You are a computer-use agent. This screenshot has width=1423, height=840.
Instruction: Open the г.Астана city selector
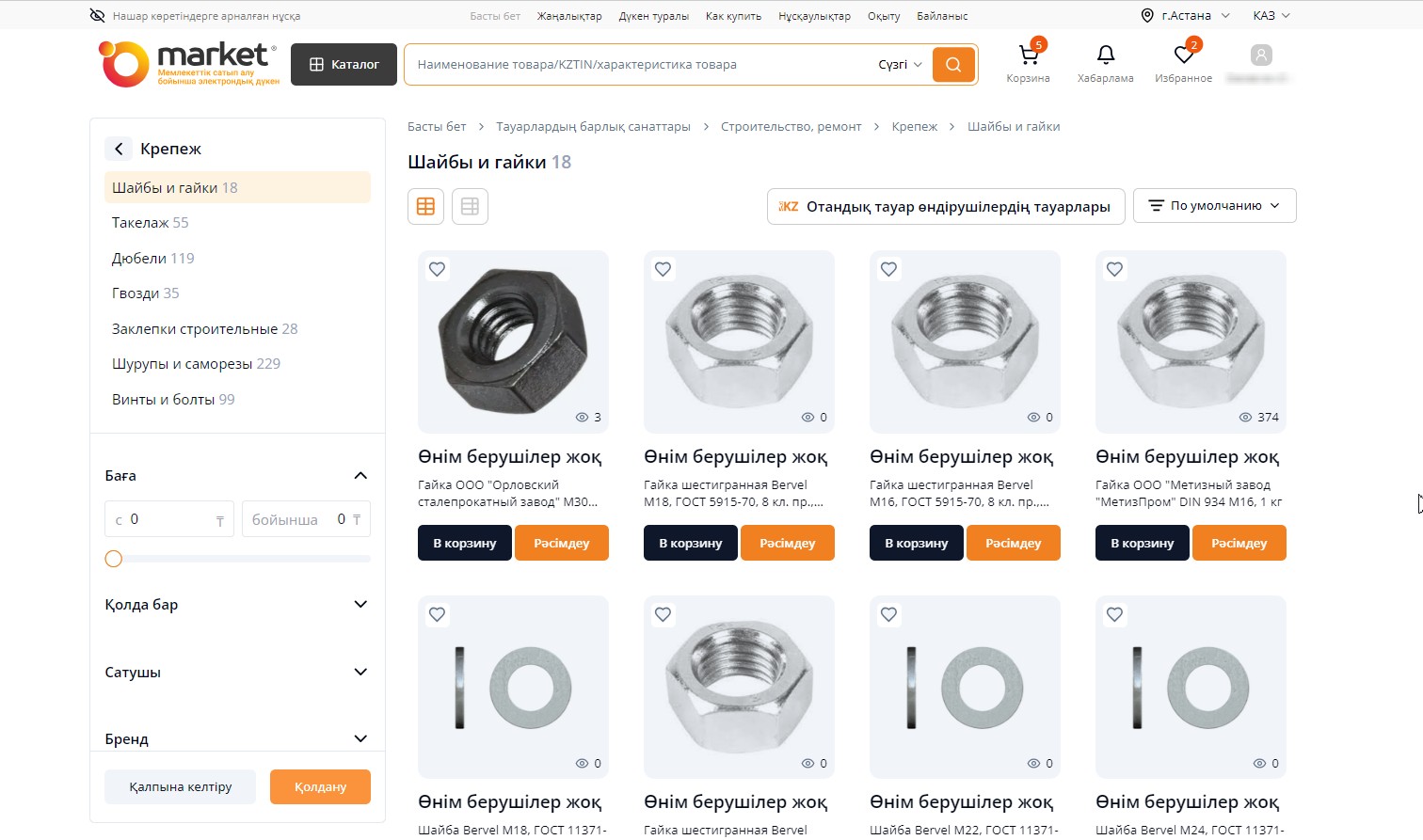tap(1187, 16)
